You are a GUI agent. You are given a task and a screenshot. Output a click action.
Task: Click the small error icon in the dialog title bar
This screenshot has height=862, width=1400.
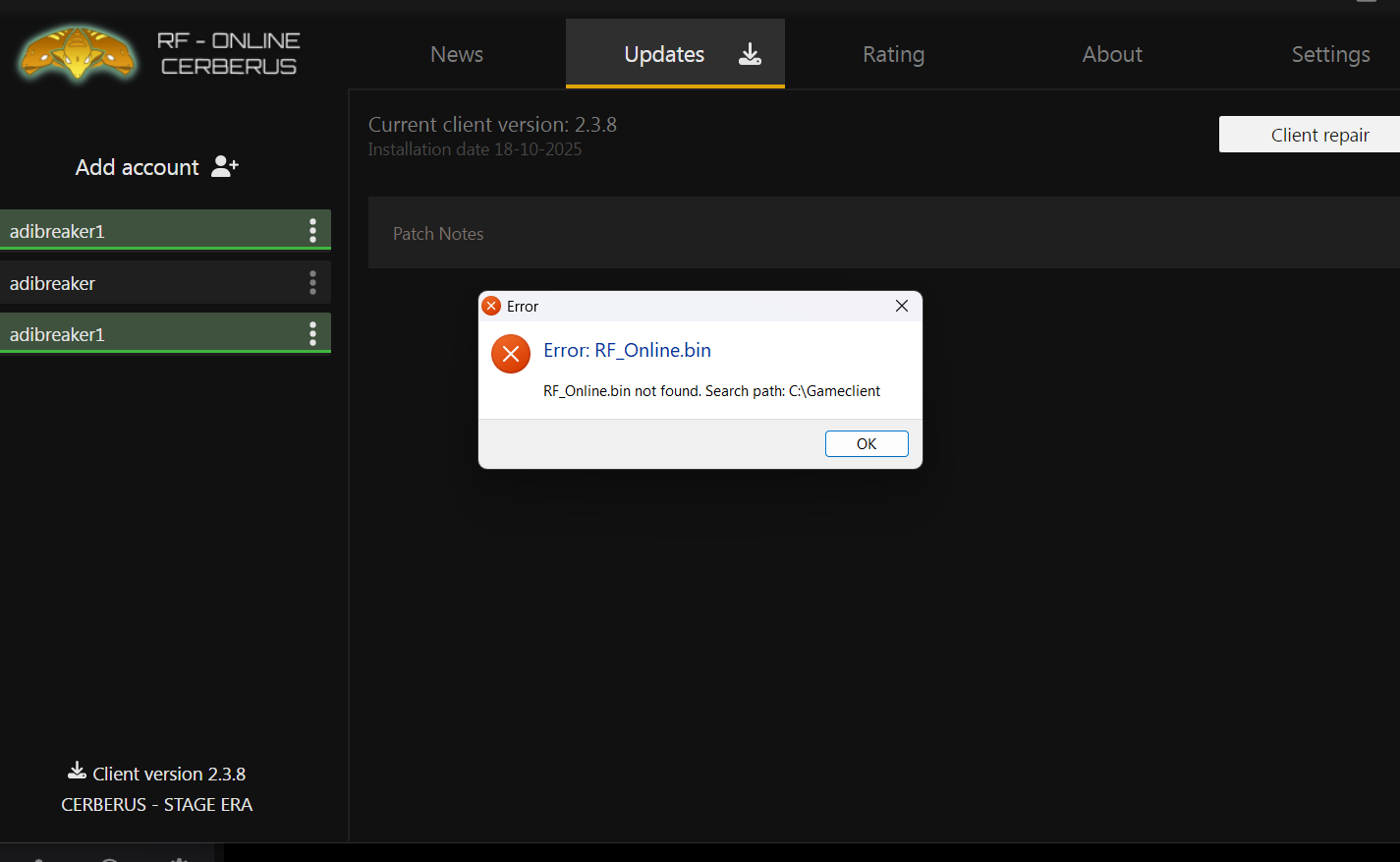tap(492, 307)
